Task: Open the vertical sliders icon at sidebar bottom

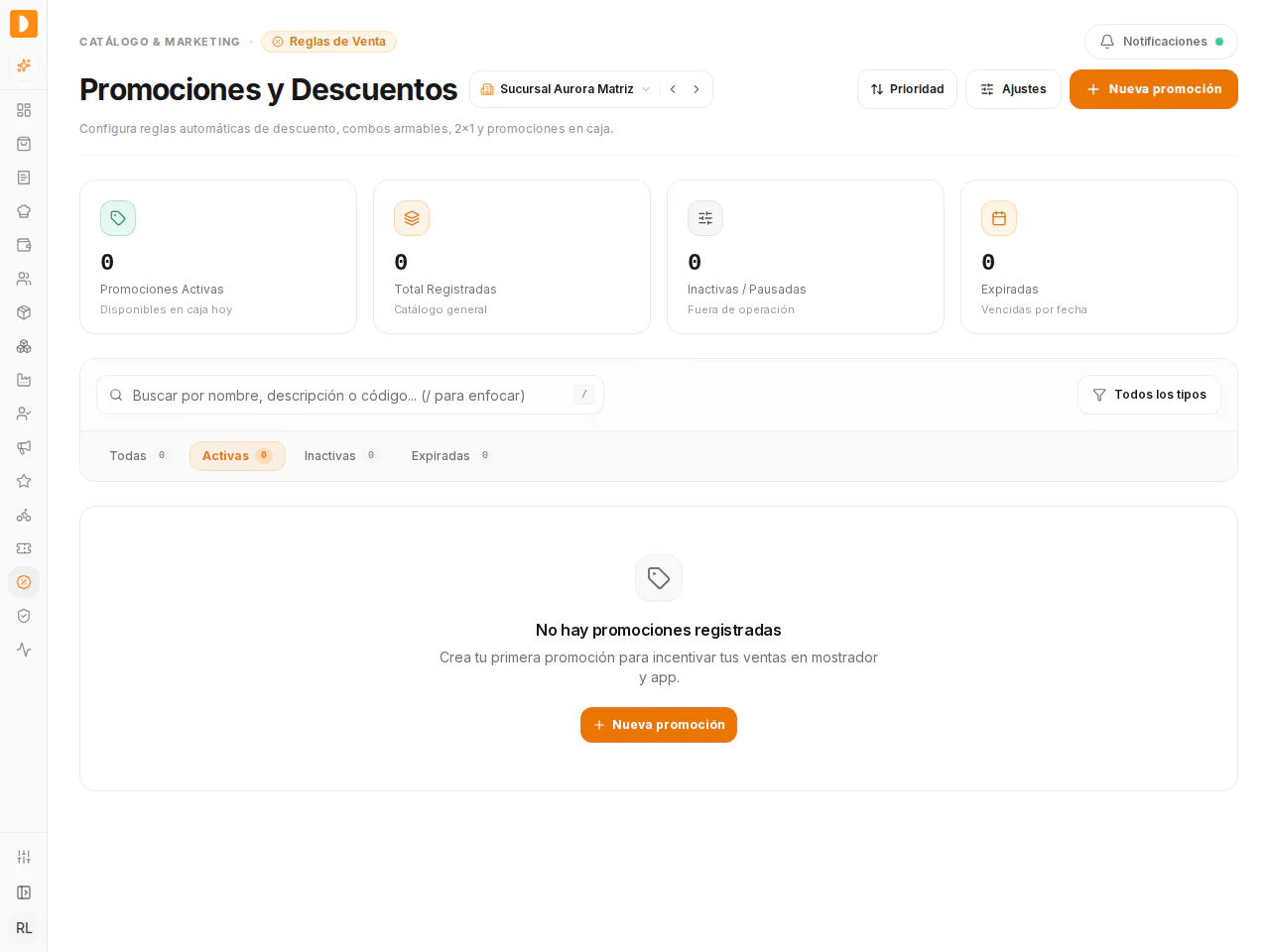Action: [24, 857]
